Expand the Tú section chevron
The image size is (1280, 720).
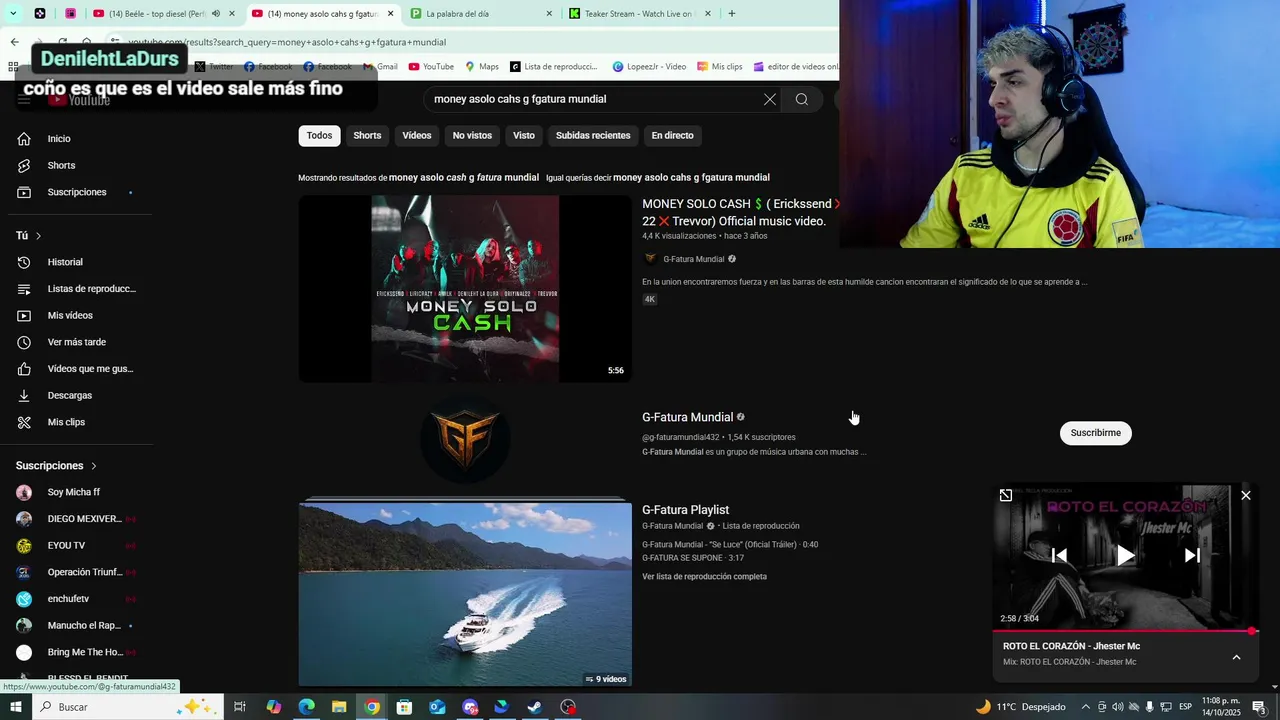(38, 236)
